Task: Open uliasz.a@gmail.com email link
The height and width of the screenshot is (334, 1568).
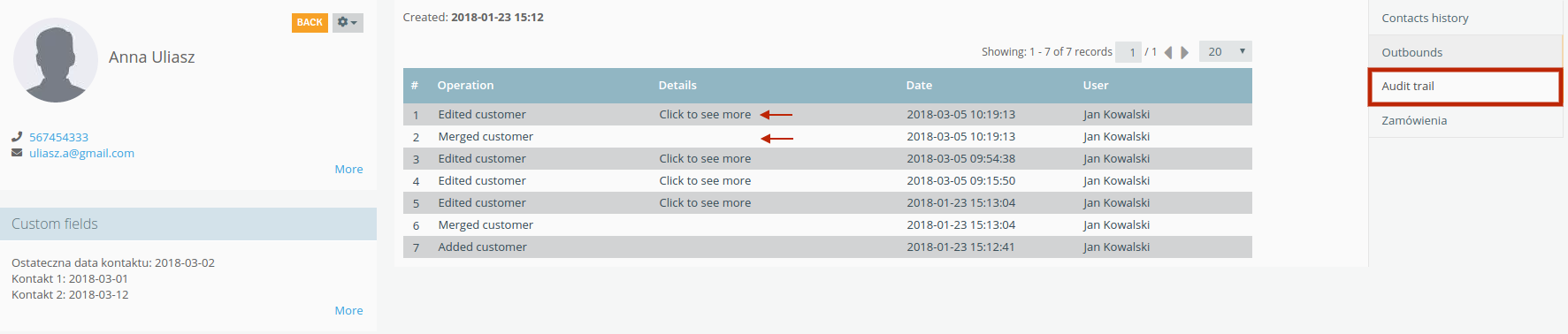Action: click(81, 153)
